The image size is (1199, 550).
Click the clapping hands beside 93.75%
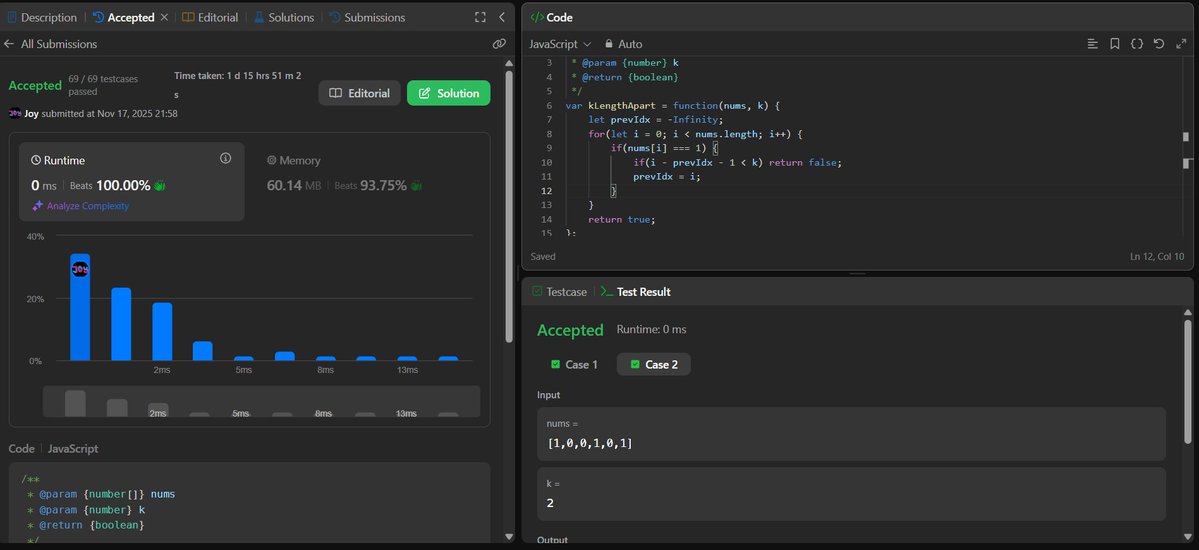[x=416, y=185]
